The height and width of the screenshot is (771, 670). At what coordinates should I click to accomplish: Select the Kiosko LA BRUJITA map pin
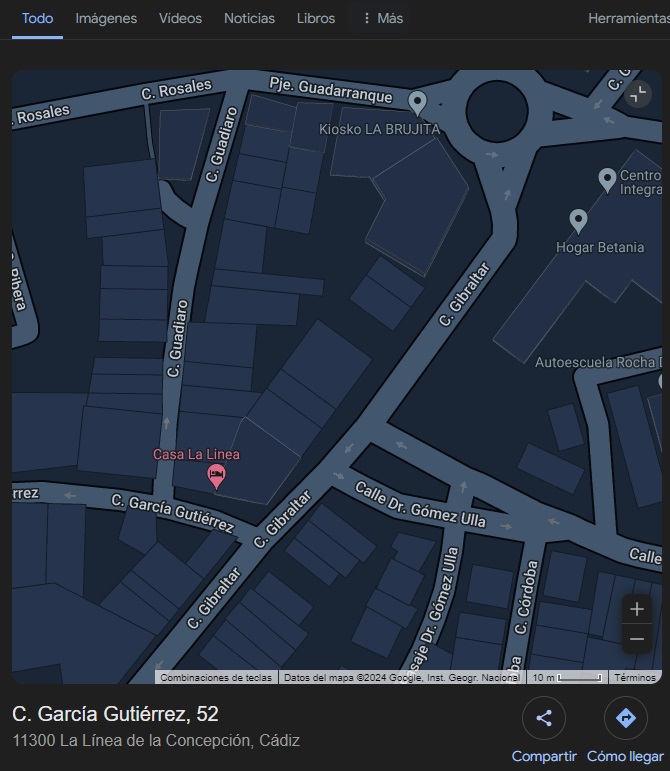pos(417,103)
